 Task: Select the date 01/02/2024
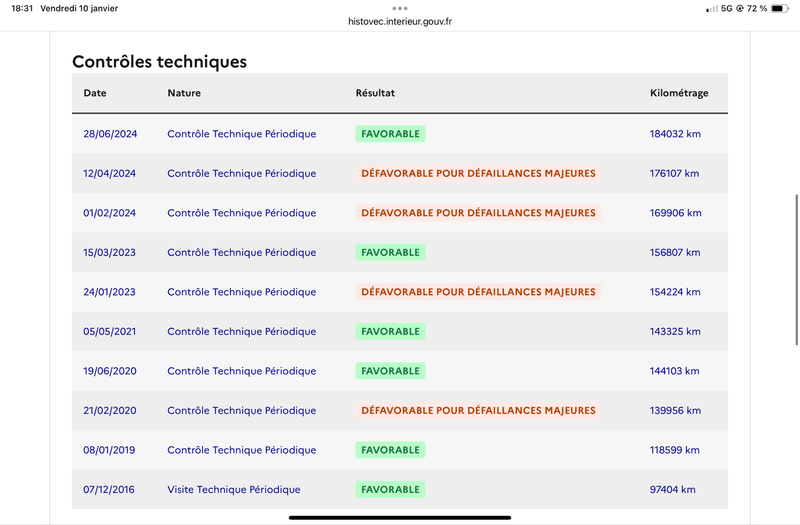110,213
